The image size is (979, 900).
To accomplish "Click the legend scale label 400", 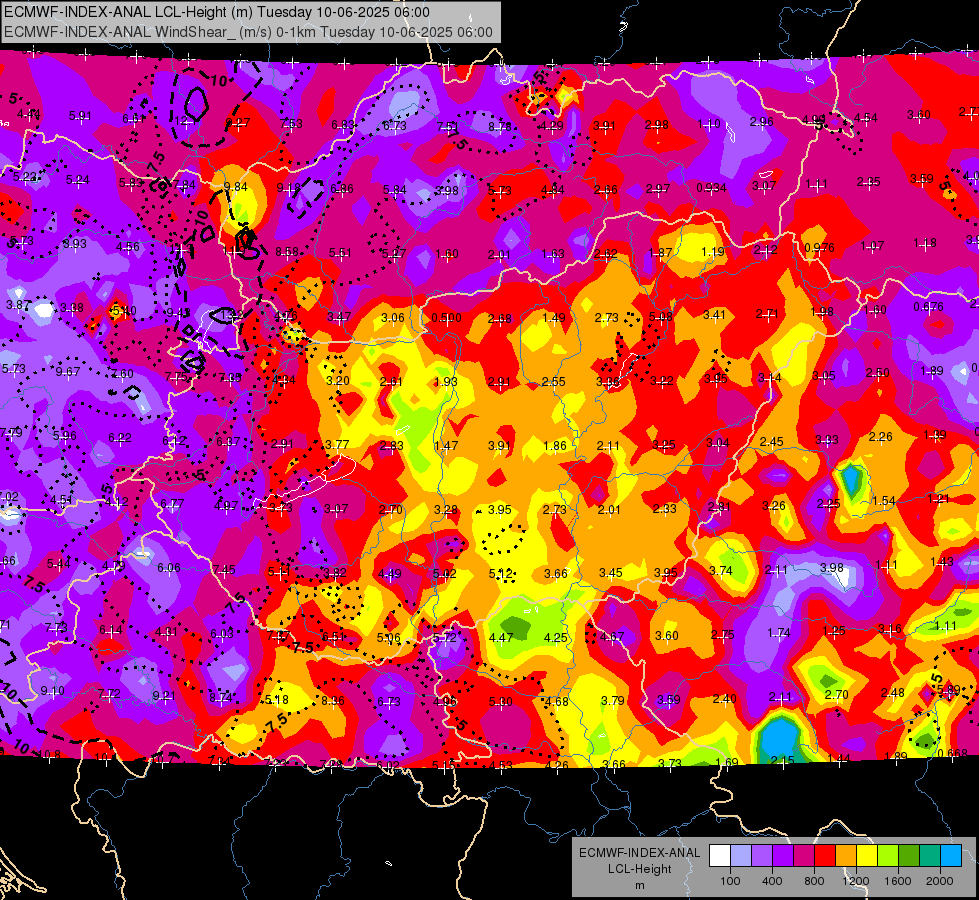I will click(772, 881).
